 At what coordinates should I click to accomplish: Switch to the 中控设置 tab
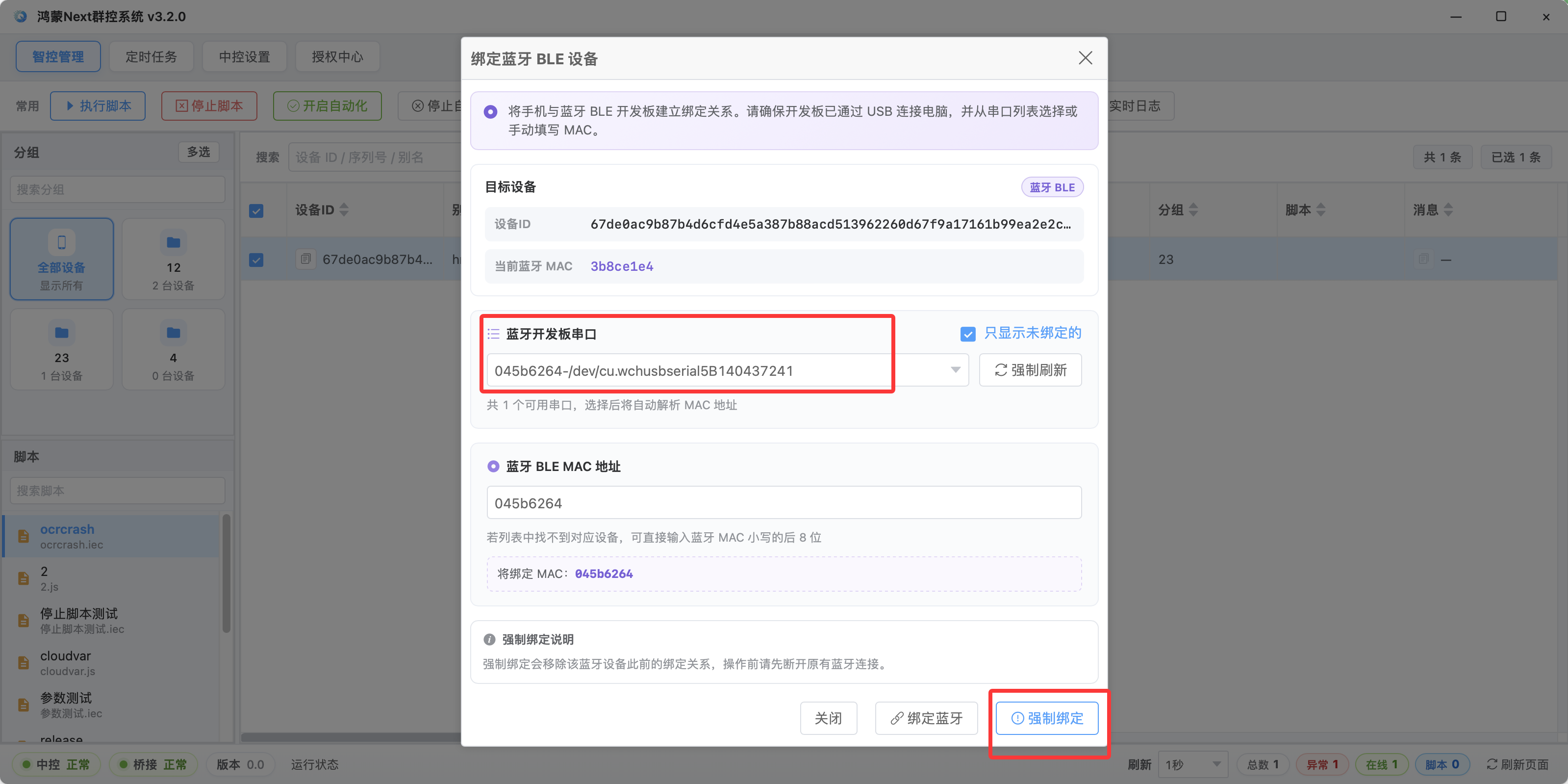tap(244, 56)
